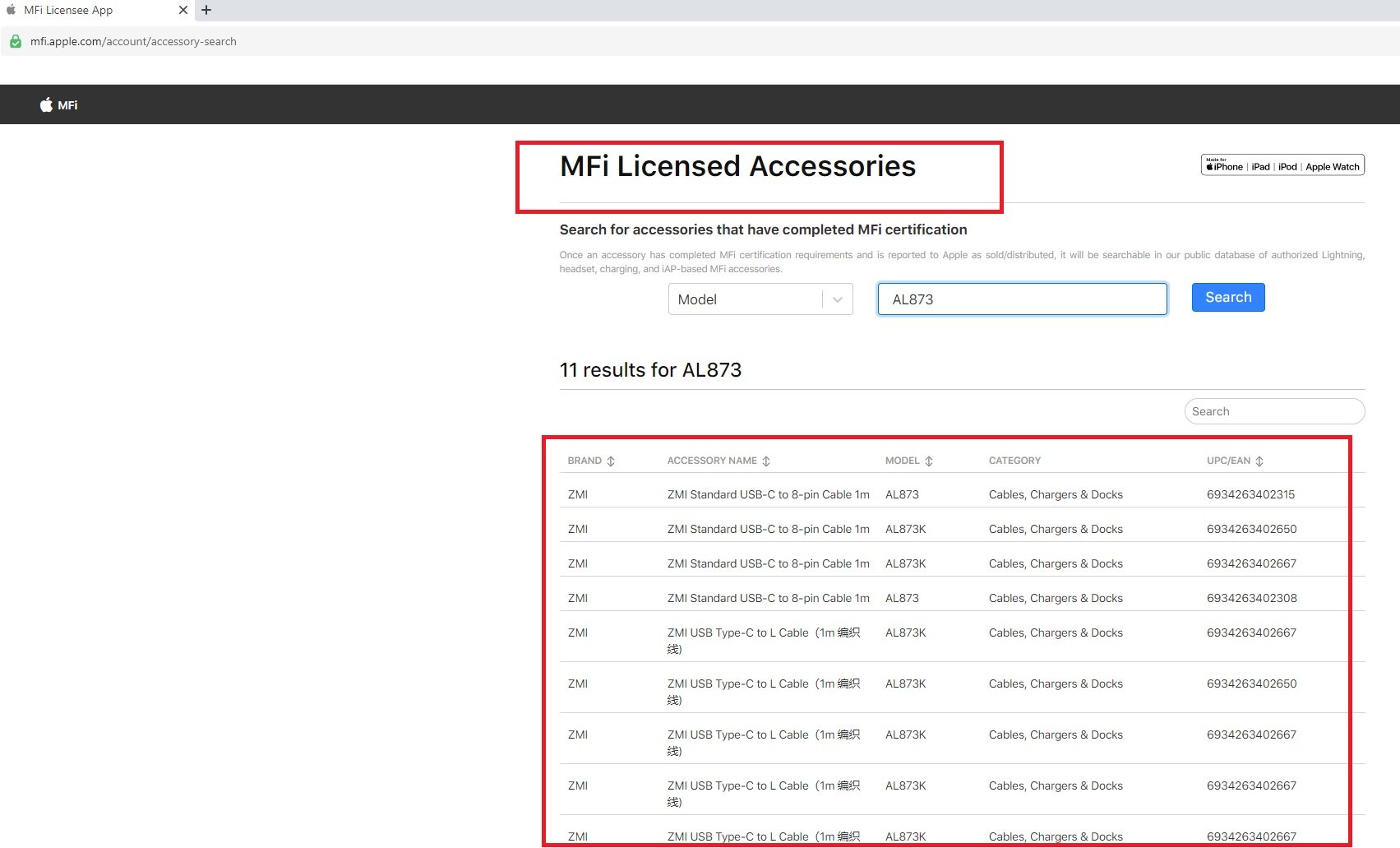1400x848 pixels.
Task: Focus the results filter Search box
Action: coord(1274,411)
